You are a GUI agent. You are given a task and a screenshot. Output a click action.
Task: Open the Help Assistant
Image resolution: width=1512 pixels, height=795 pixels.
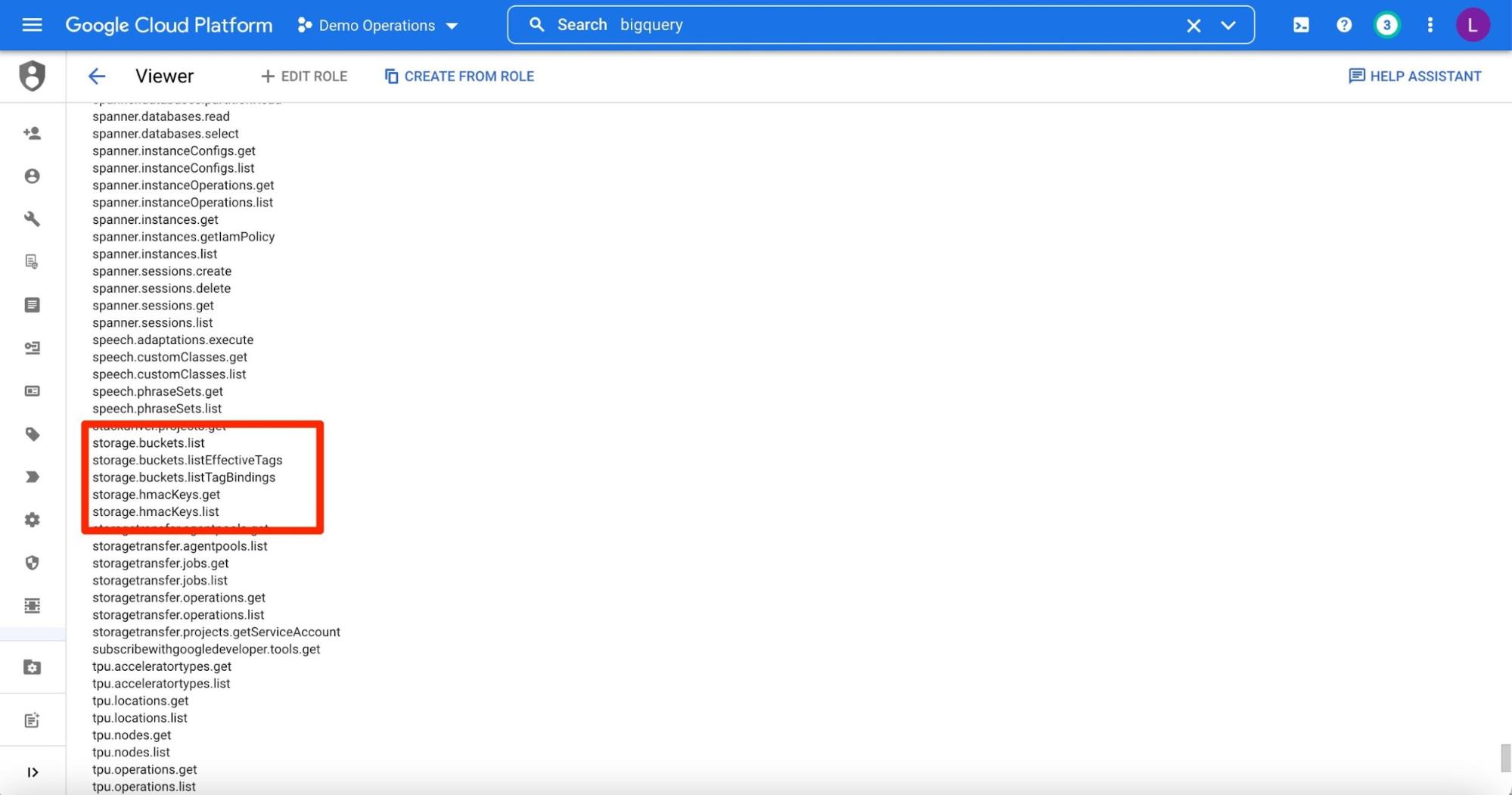pos(1414,76)
